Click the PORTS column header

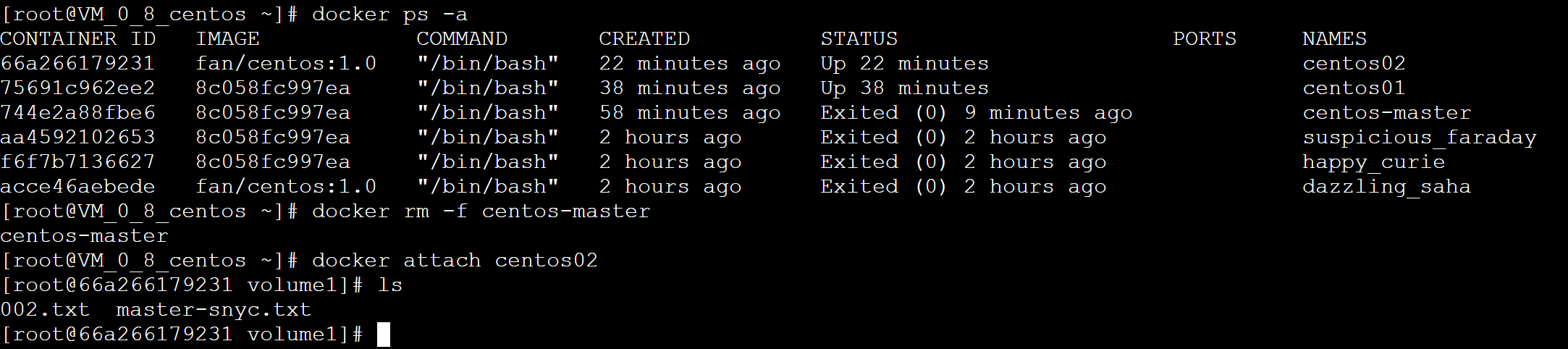(x=1205, y=39)
